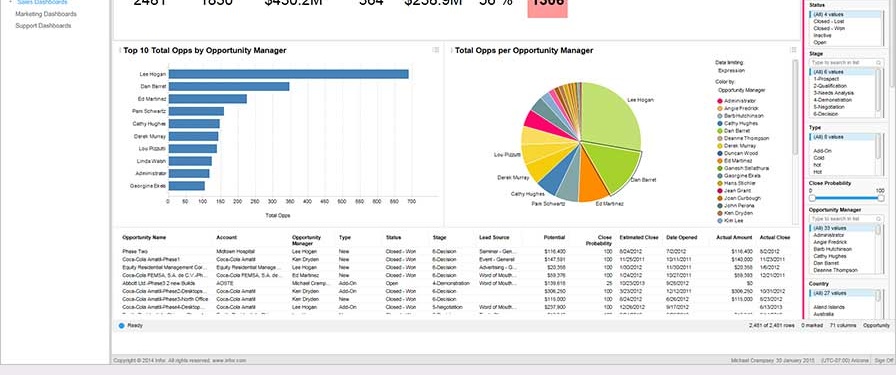The image size is (896, 375).
Task: Click the search icon in the Opportunity Manager filter
Action: click(879, 219)
